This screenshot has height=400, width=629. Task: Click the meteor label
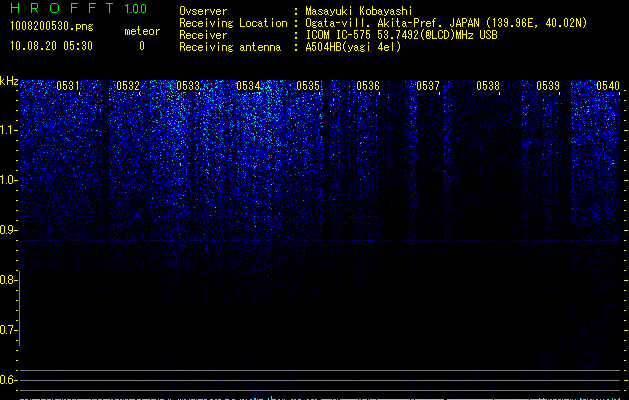point(142,31)
